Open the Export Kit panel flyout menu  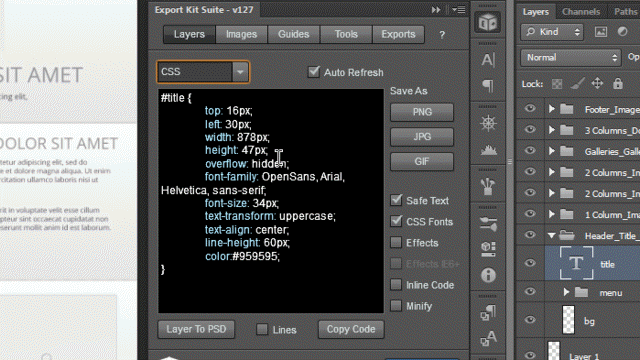coord(459,10)
